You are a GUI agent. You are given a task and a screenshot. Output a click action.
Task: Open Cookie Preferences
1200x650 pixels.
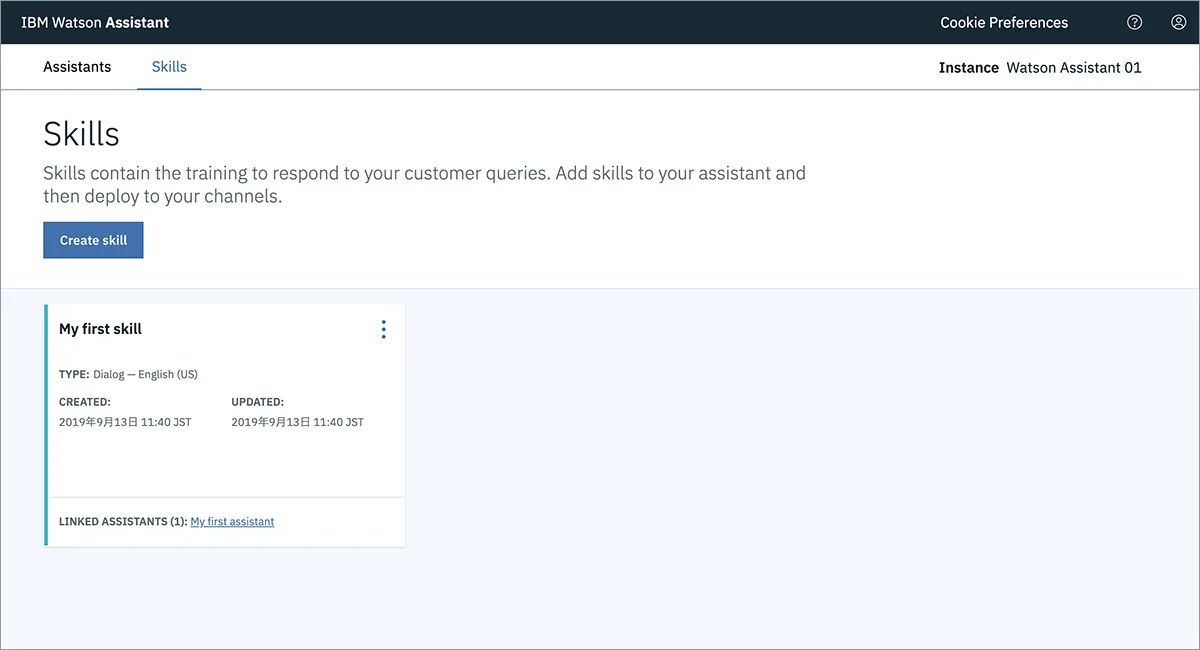pyautogui.click(x=1004, y=22)
